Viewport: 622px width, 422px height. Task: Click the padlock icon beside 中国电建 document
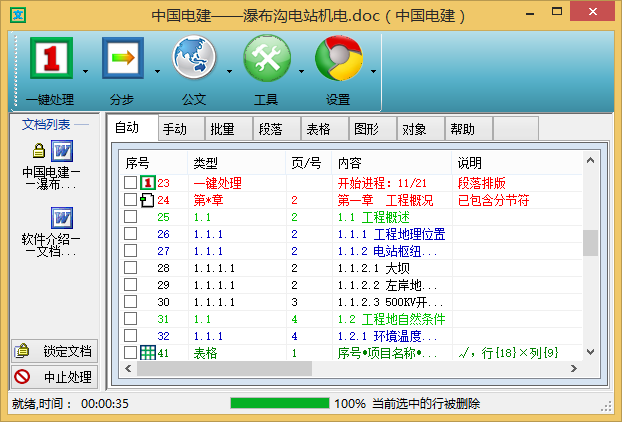coord(39,151)
